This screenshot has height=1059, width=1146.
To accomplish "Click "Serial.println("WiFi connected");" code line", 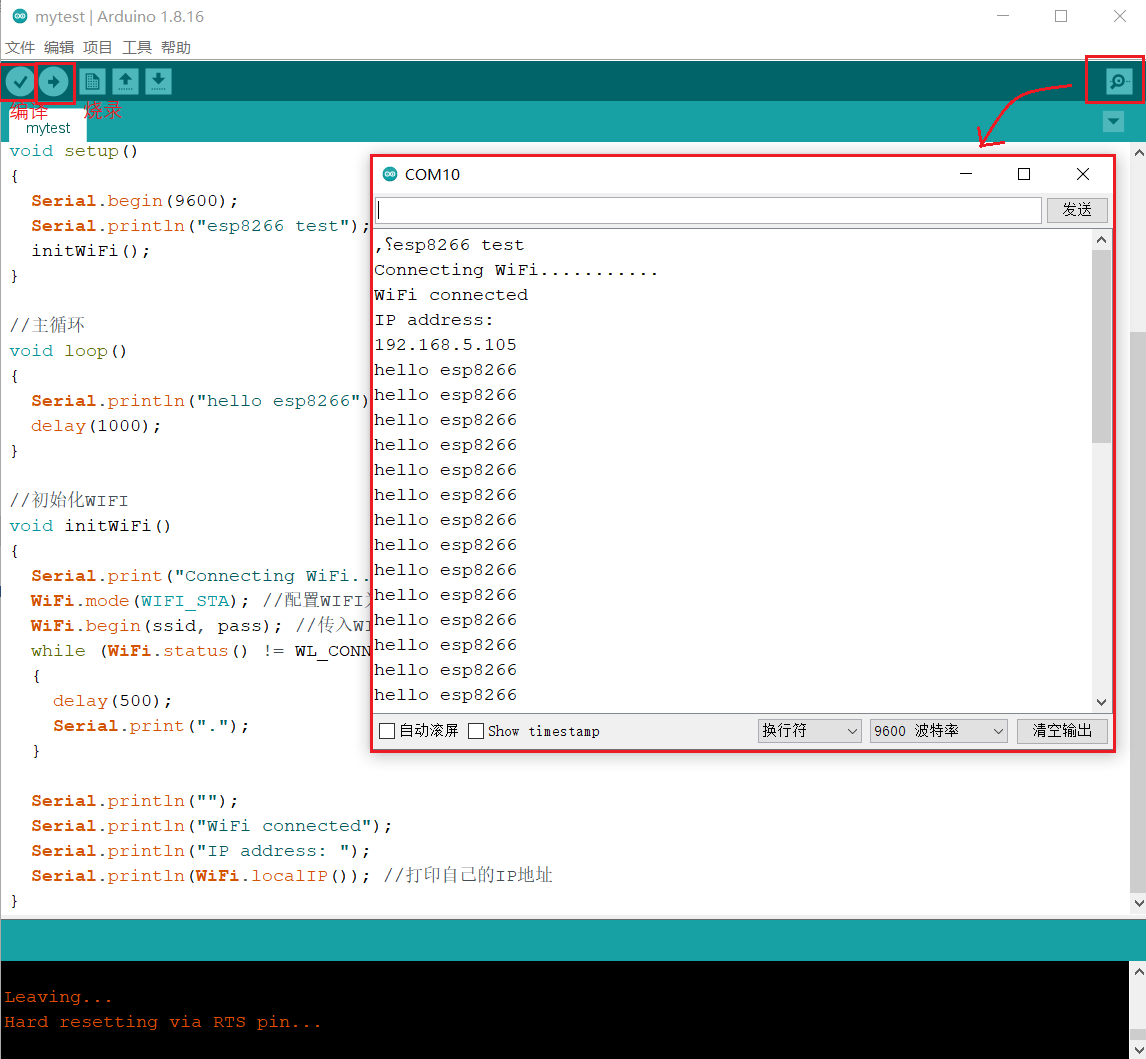I will (212, 826).
